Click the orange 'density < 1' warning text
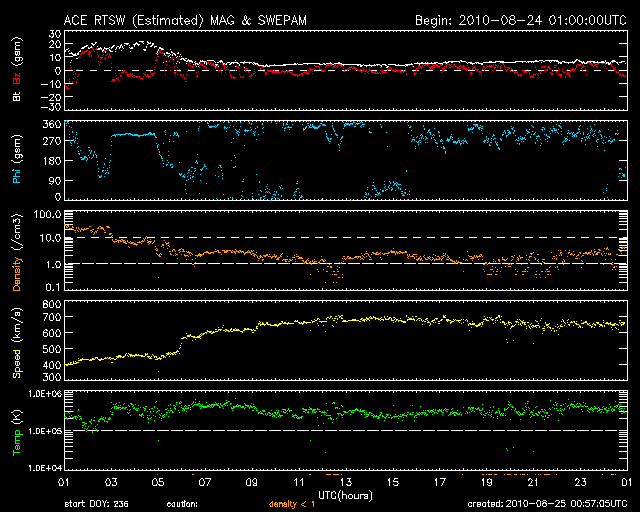The height and width of the screenshot is (512, 640). [292, 504]
